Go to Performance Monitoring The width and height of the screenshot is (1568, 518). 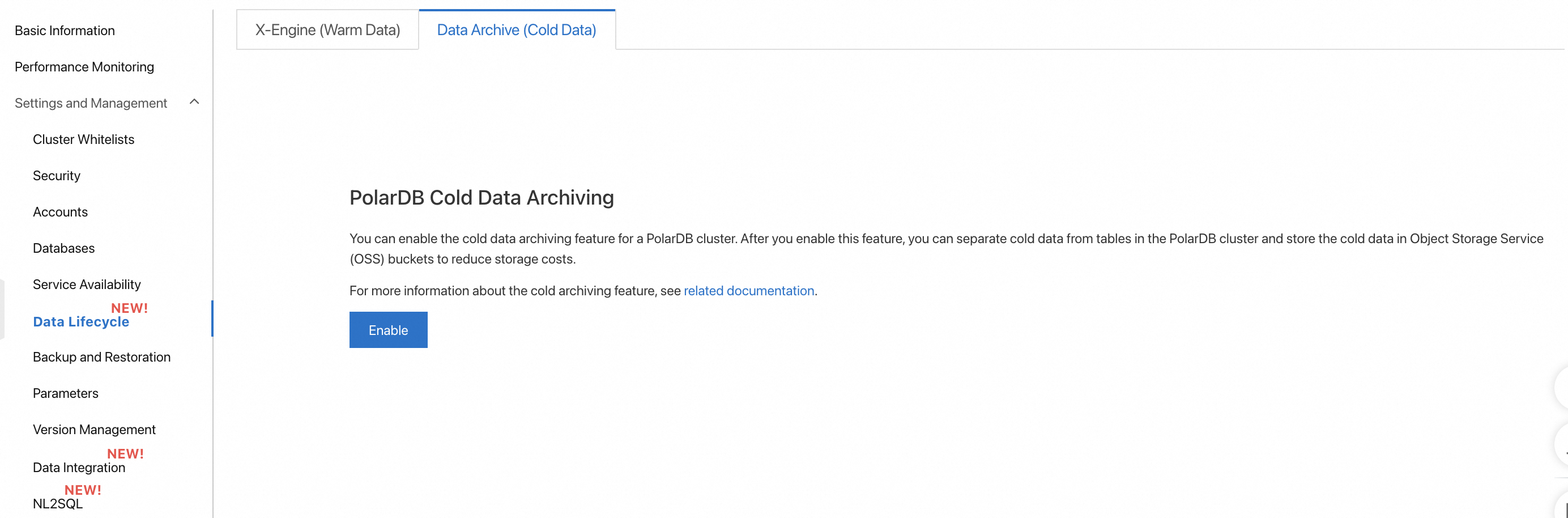tap(84, 67)
